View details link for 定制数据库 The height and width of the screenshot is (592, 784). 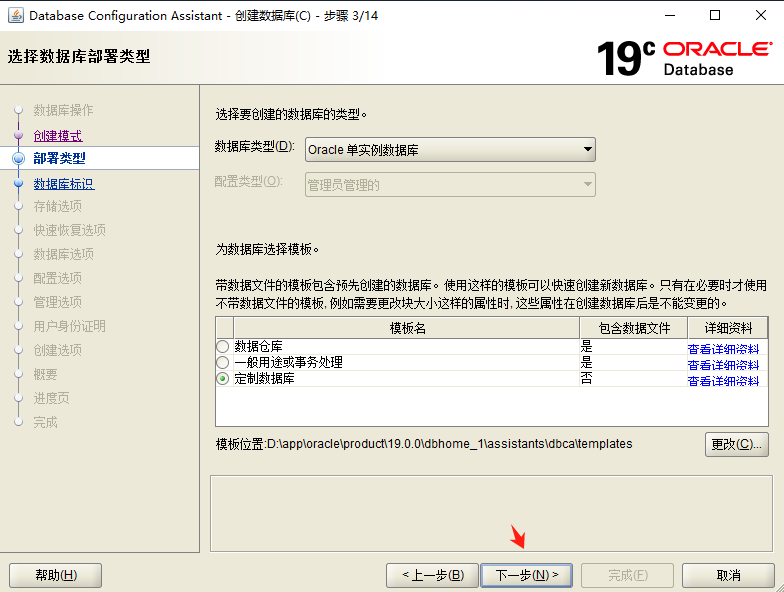723,380
